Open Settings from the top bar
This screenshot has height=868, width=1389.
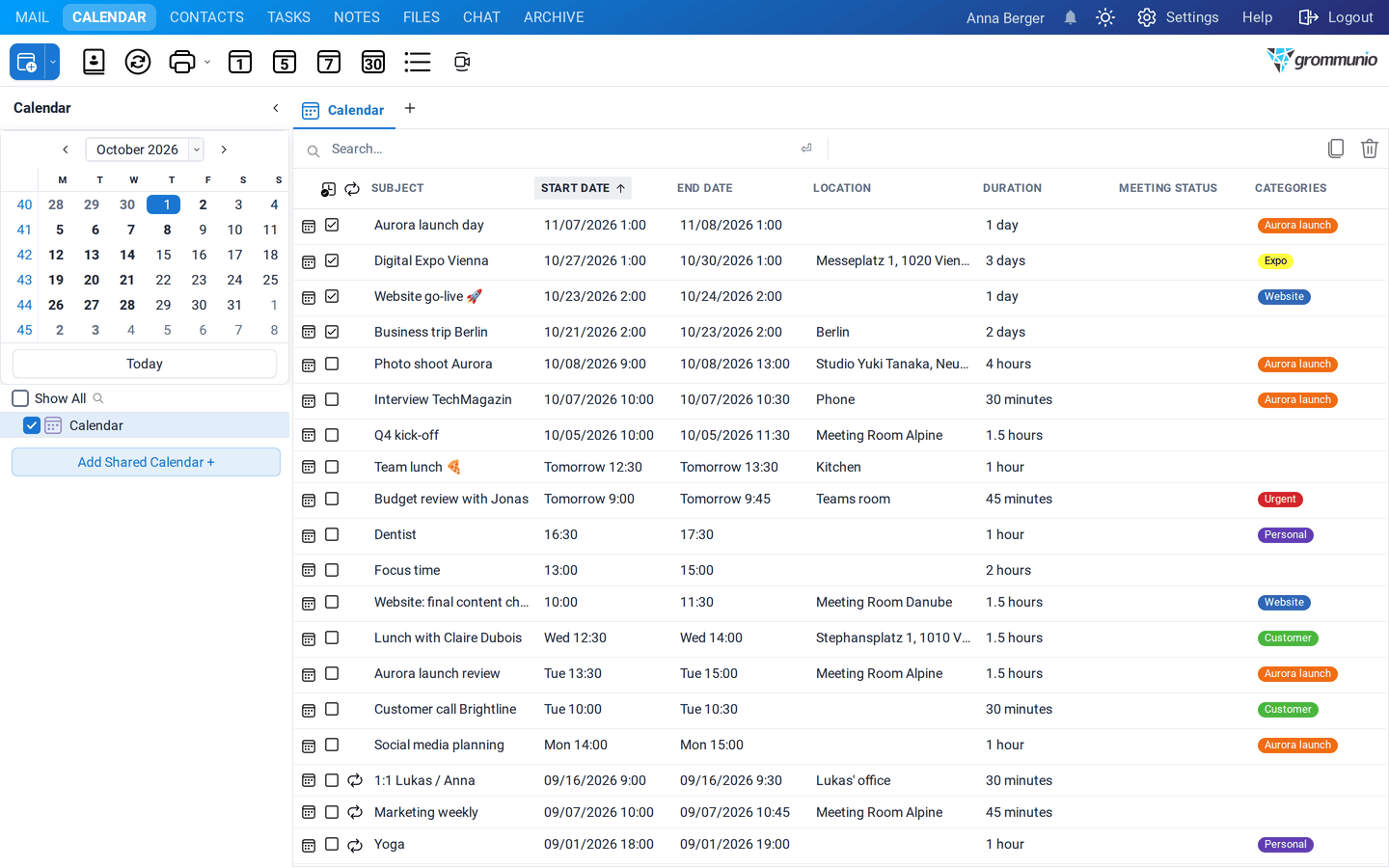click(1178, 17)
